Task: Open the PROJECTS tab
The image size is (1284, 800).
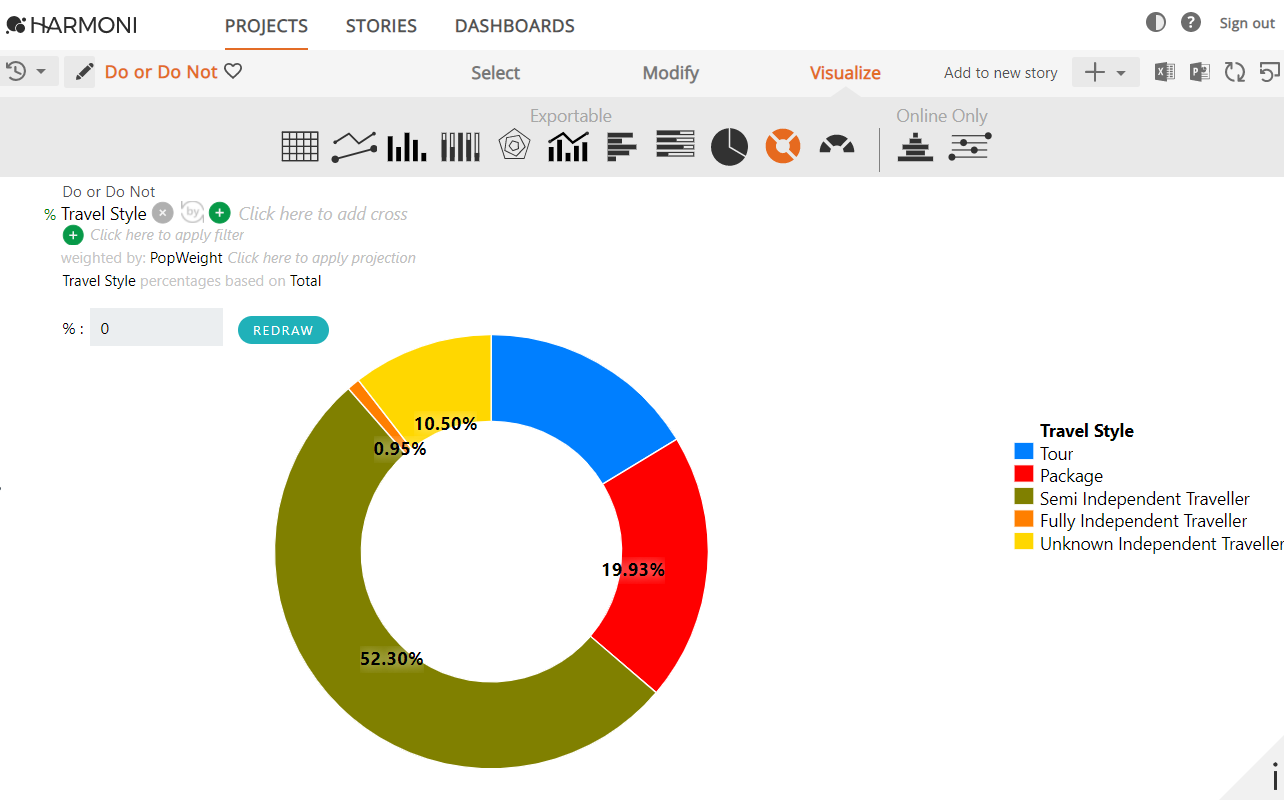Action: point(266,26)
